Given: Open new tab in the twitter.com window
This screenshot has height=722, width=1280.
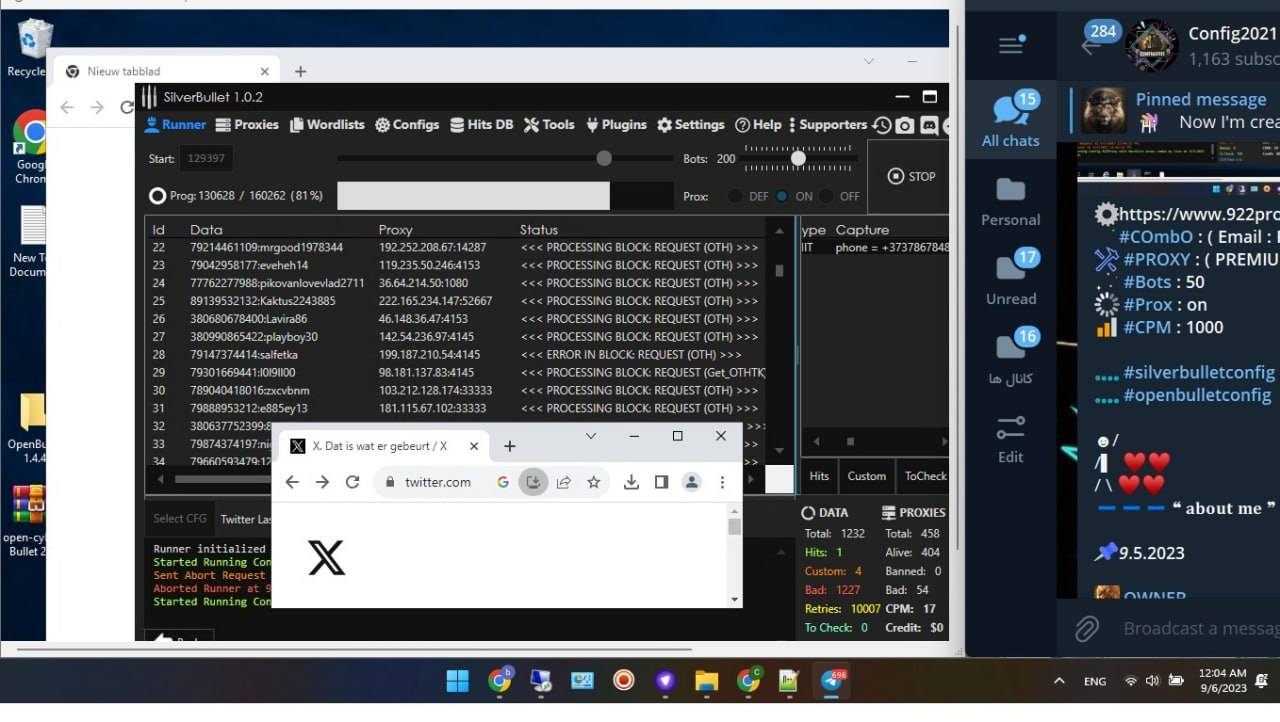Looking at the screenshot, I should pos(509,446).
